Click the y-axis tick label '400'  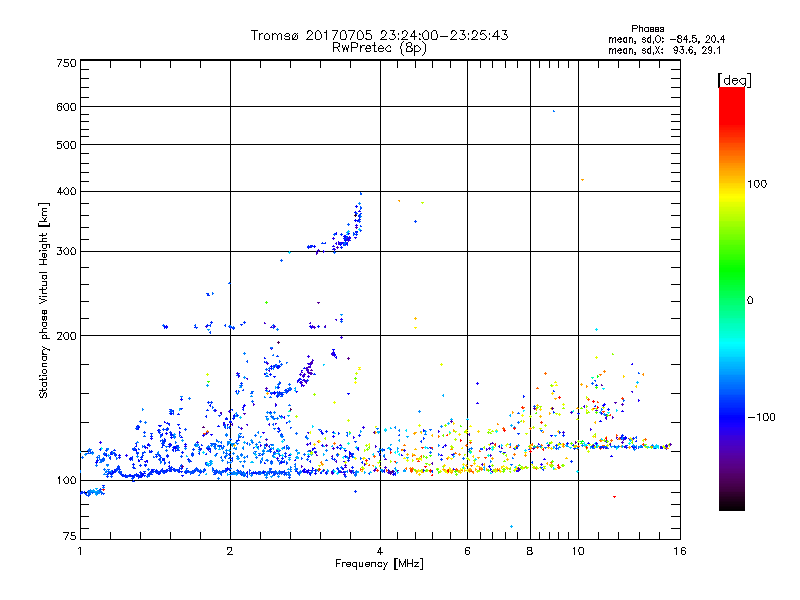[67, 192]
